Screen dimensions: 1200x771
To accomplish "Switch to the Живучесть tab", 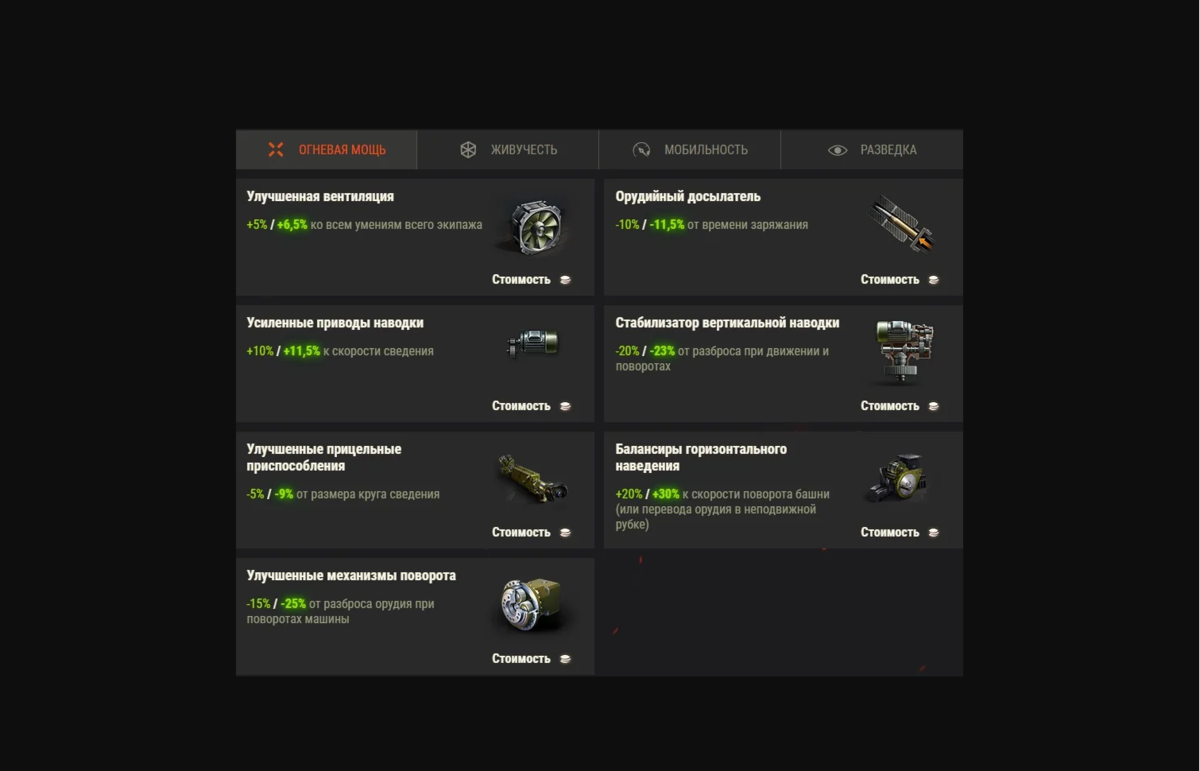I will tap(508, 150).
